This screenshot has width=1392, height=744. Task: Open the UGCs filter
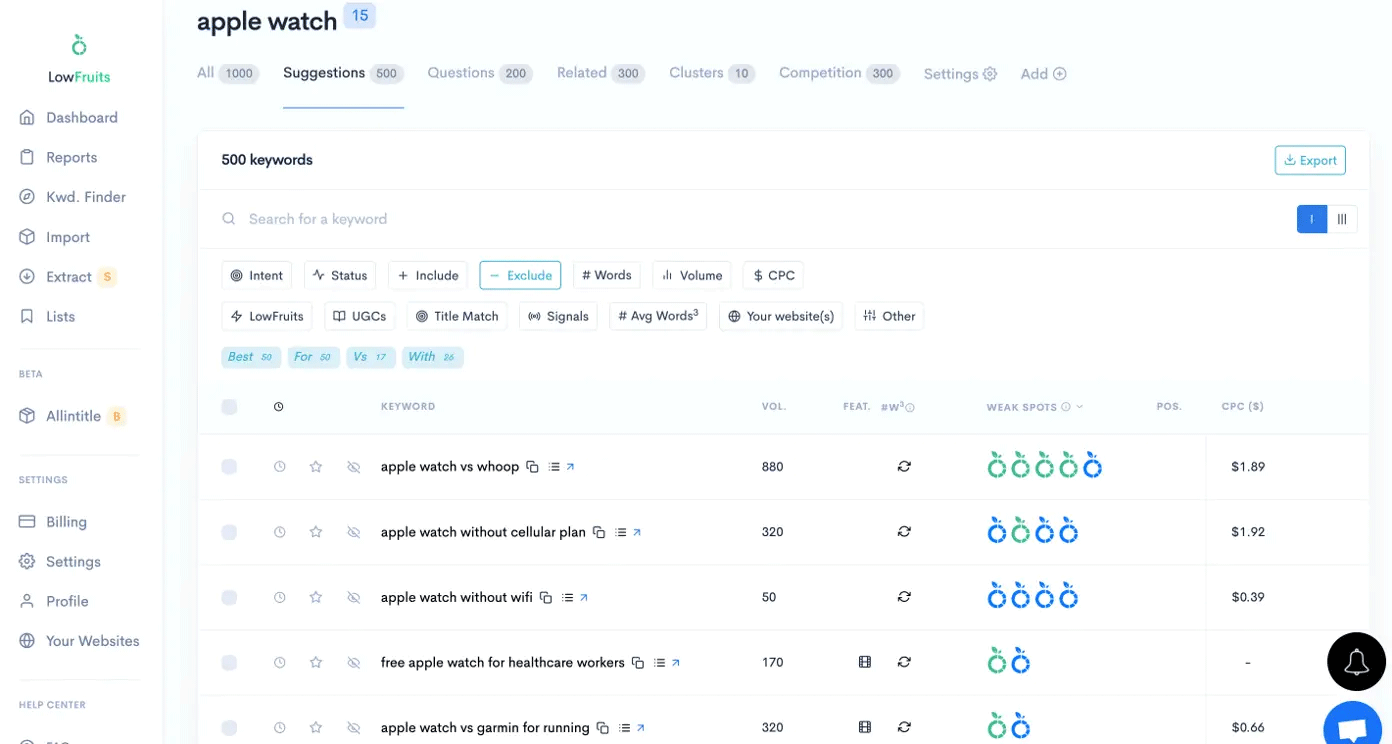tap(359, 316)
